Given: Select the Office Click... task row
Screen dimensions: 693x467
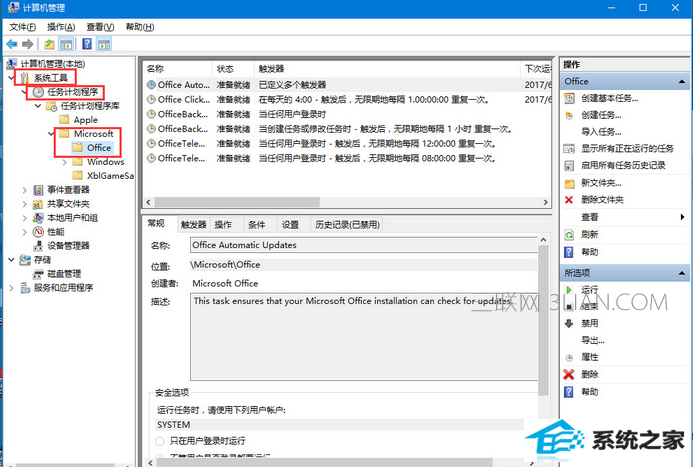Looking at the screenshot, I should pyautogui.click(x=348, y=100).
